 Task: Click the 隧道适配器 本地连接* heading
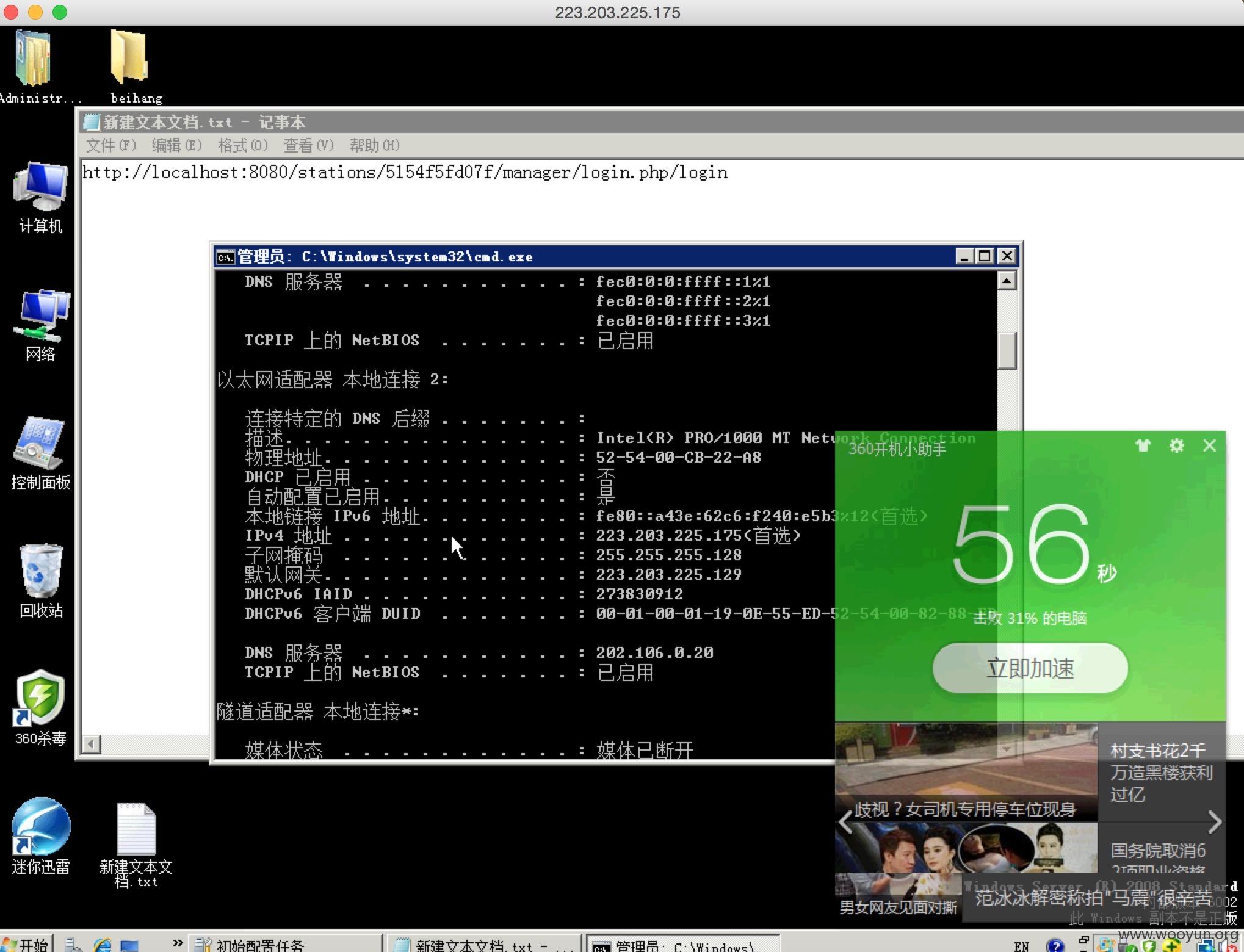pyautogui.click(x=317, y=712)
